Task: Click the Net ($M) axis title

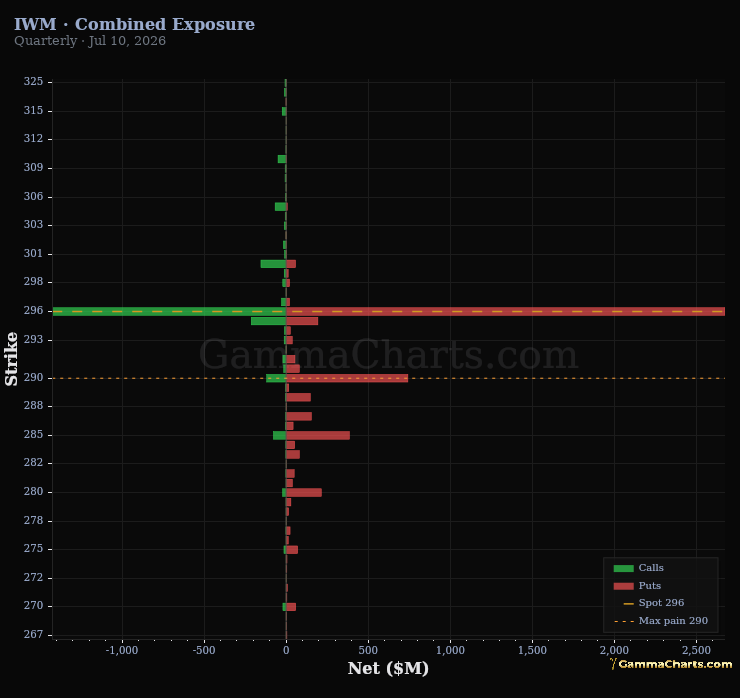Action: 388,668
